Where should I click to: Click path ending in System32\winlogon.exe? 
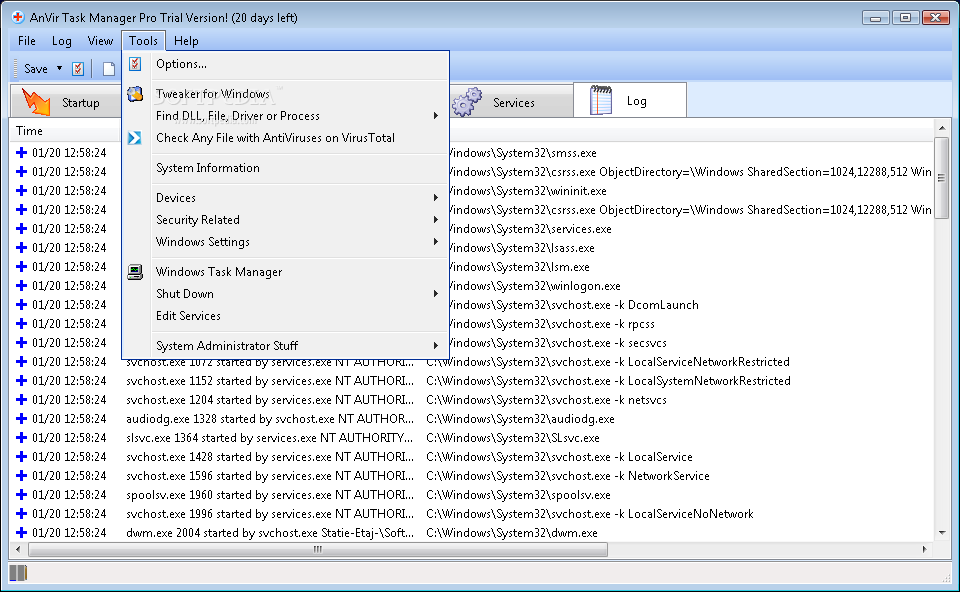point(534,286)
